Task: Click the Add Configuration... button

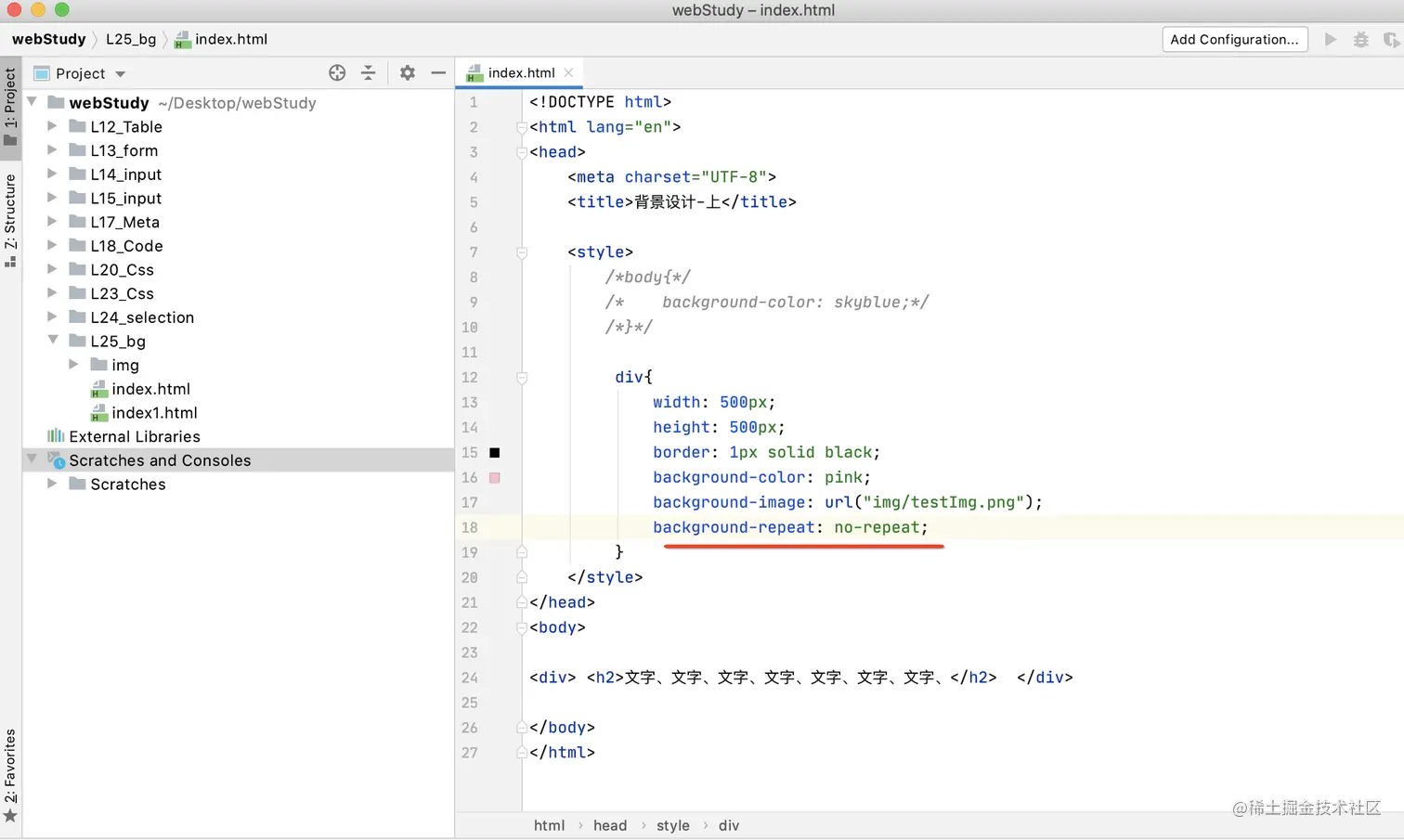Action: click(x=1235, y=39)
